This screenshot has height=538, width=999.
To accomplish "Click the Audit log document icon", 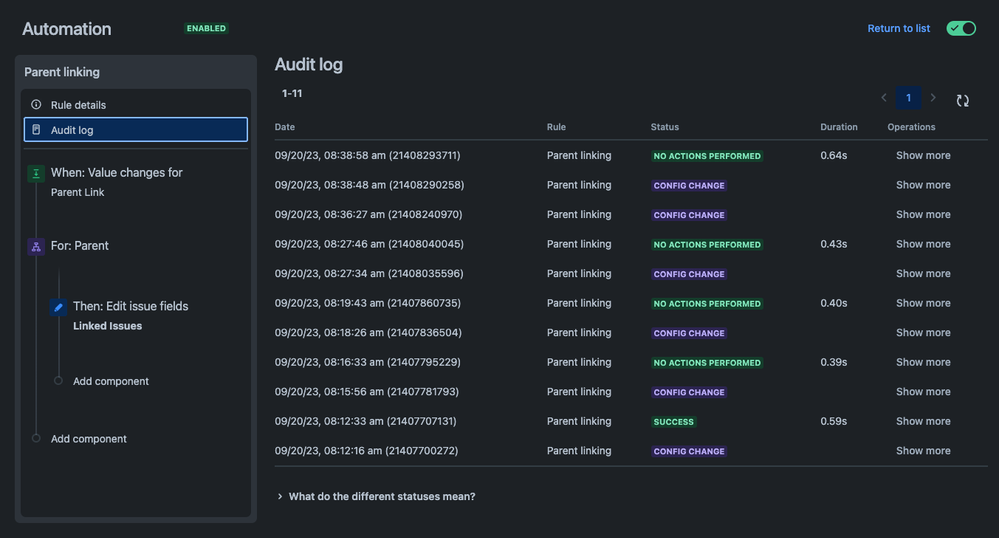I will click(x=36, y=129).
